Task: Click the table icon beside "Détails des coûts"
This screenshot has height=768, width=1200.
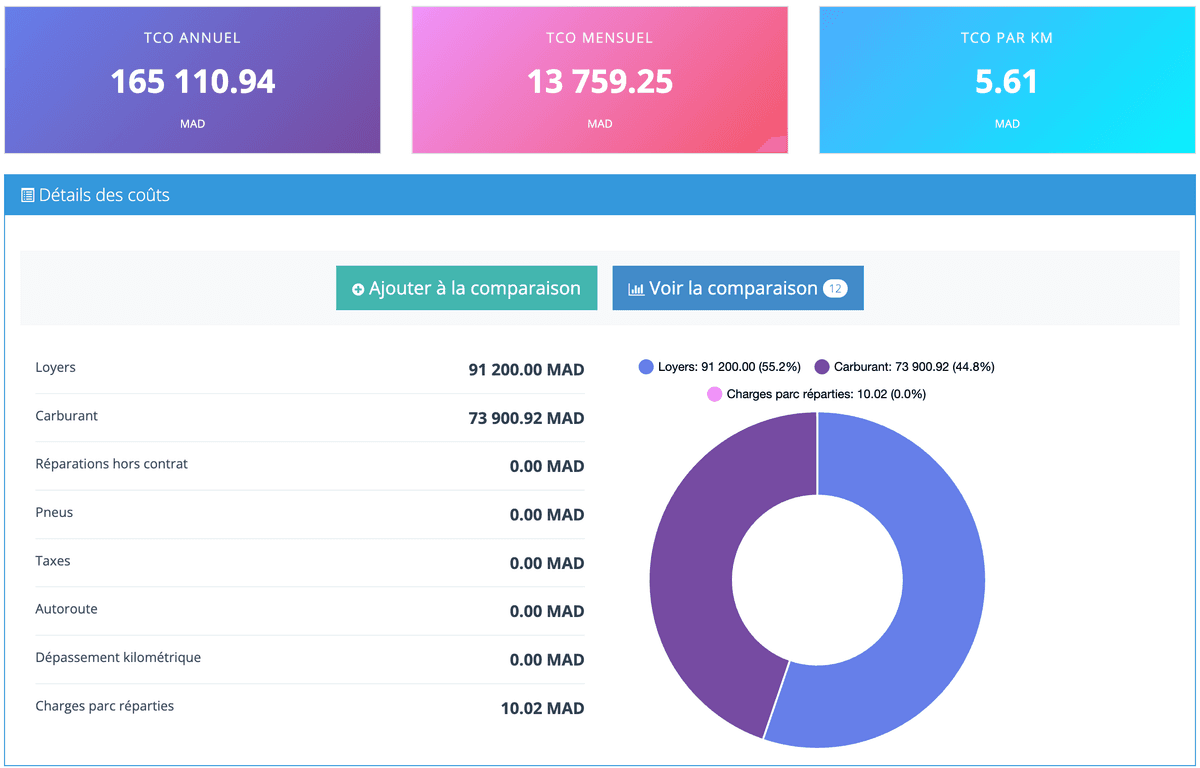Action: pos(26,194)
